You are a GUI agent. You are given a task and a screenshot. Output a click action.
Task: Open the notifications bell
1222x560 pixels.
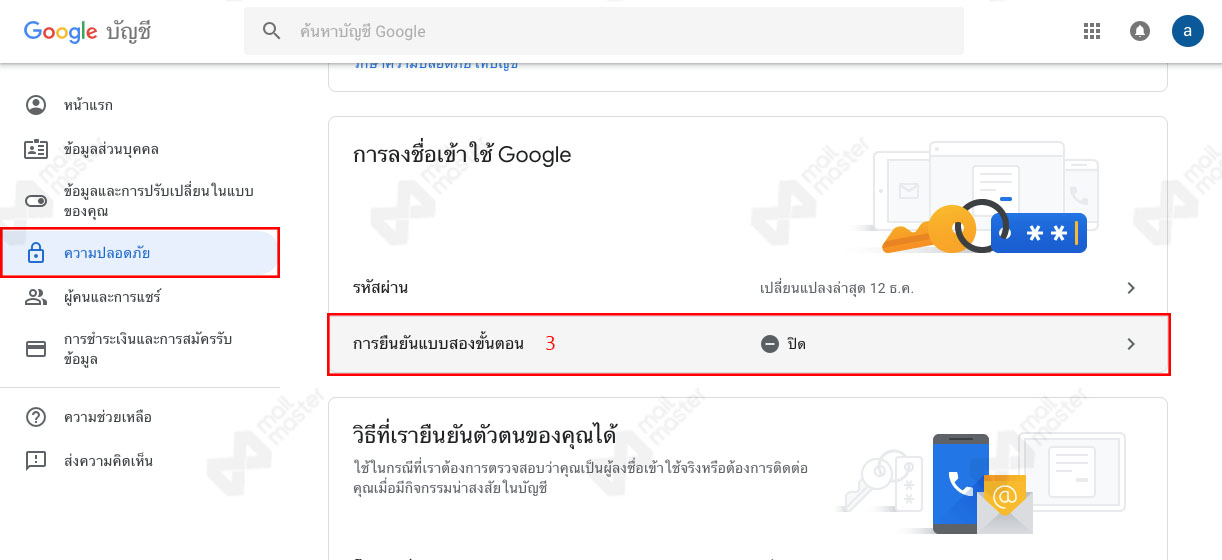(x=1140, y=31)
